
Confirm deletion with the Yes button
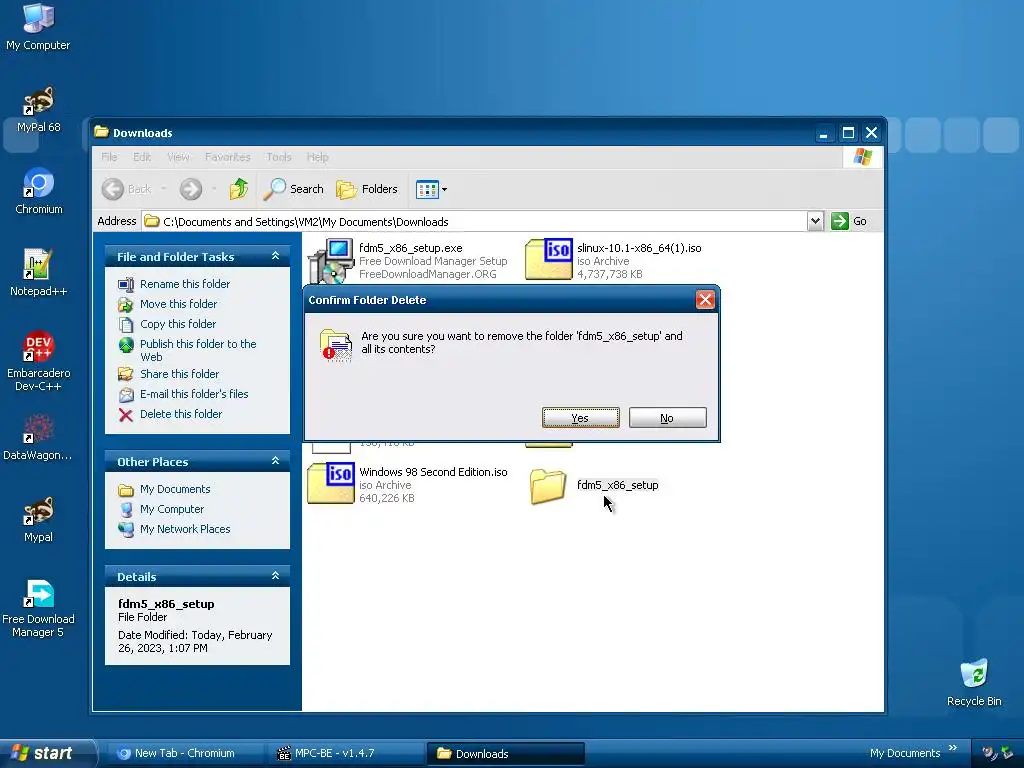580,418
